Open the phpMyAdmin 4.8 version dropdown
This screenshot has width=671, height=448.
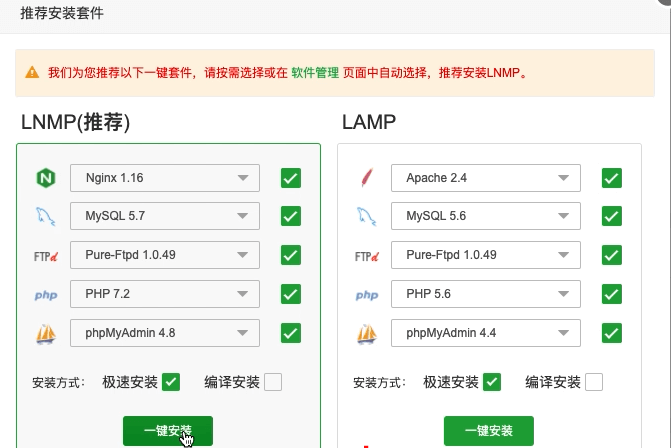tap(165, 333)
